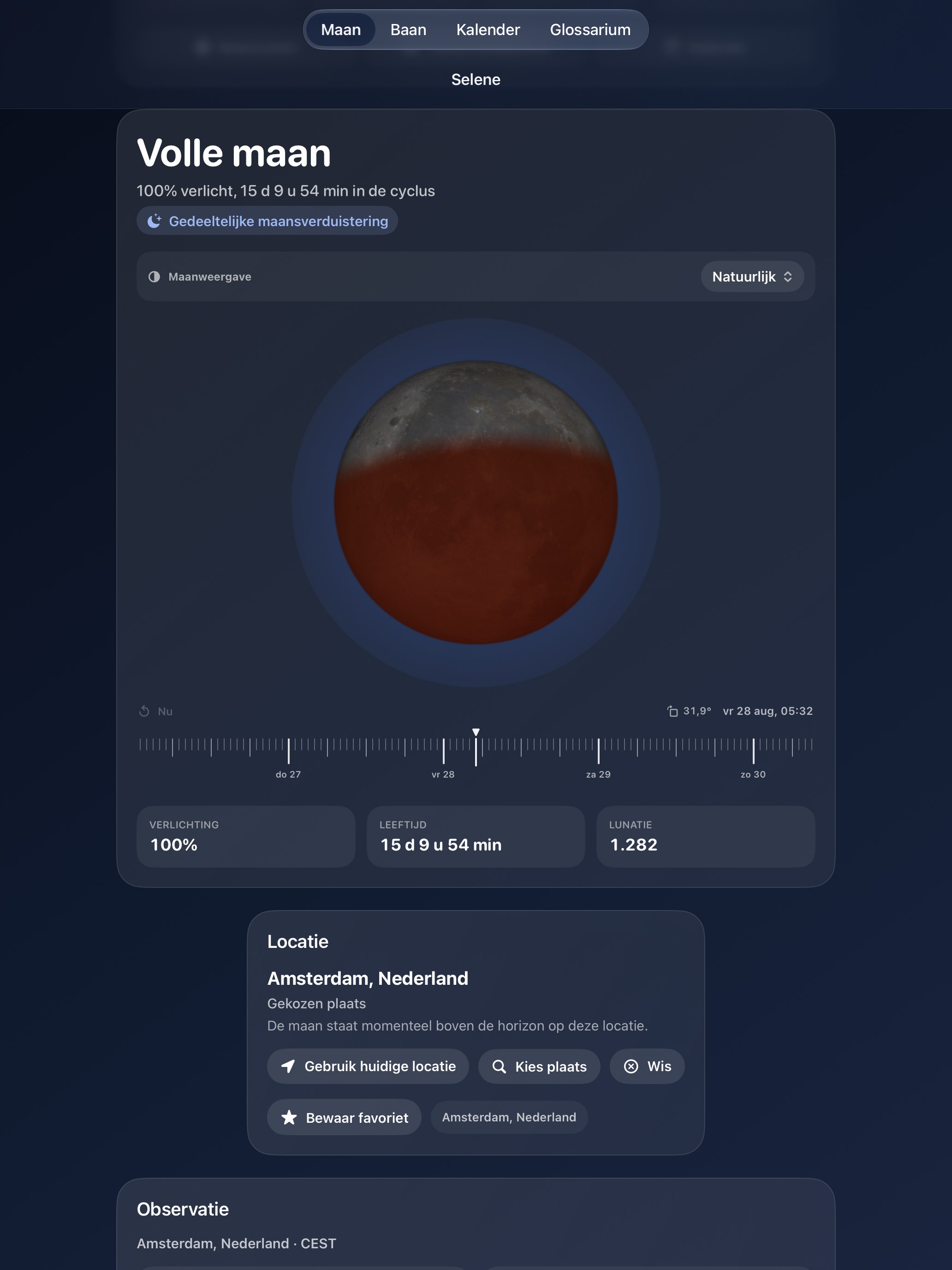Click Gebruik huidige locatie button

368,1066
